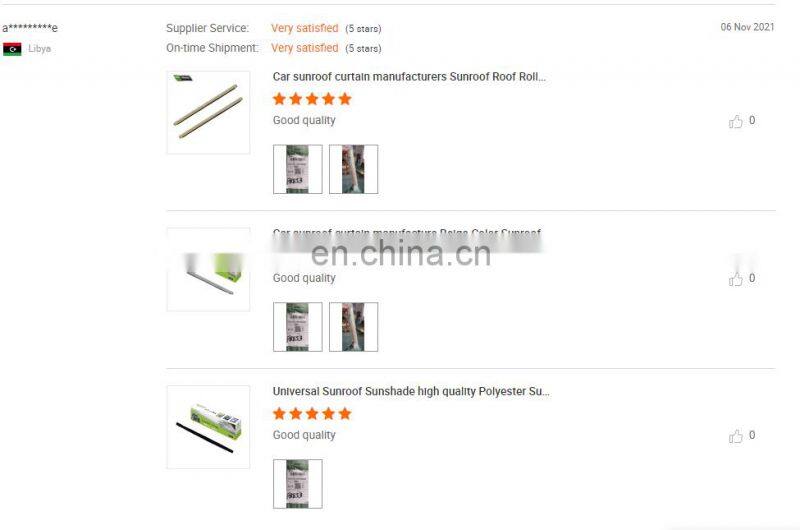
Task: View the second review's beige roll photo
Action: (354, 326)
